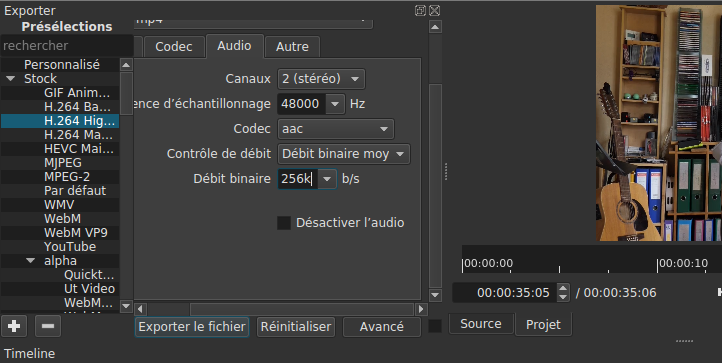
Task: Click the settings area scroll-right arrow
Action: pos(421,309)
